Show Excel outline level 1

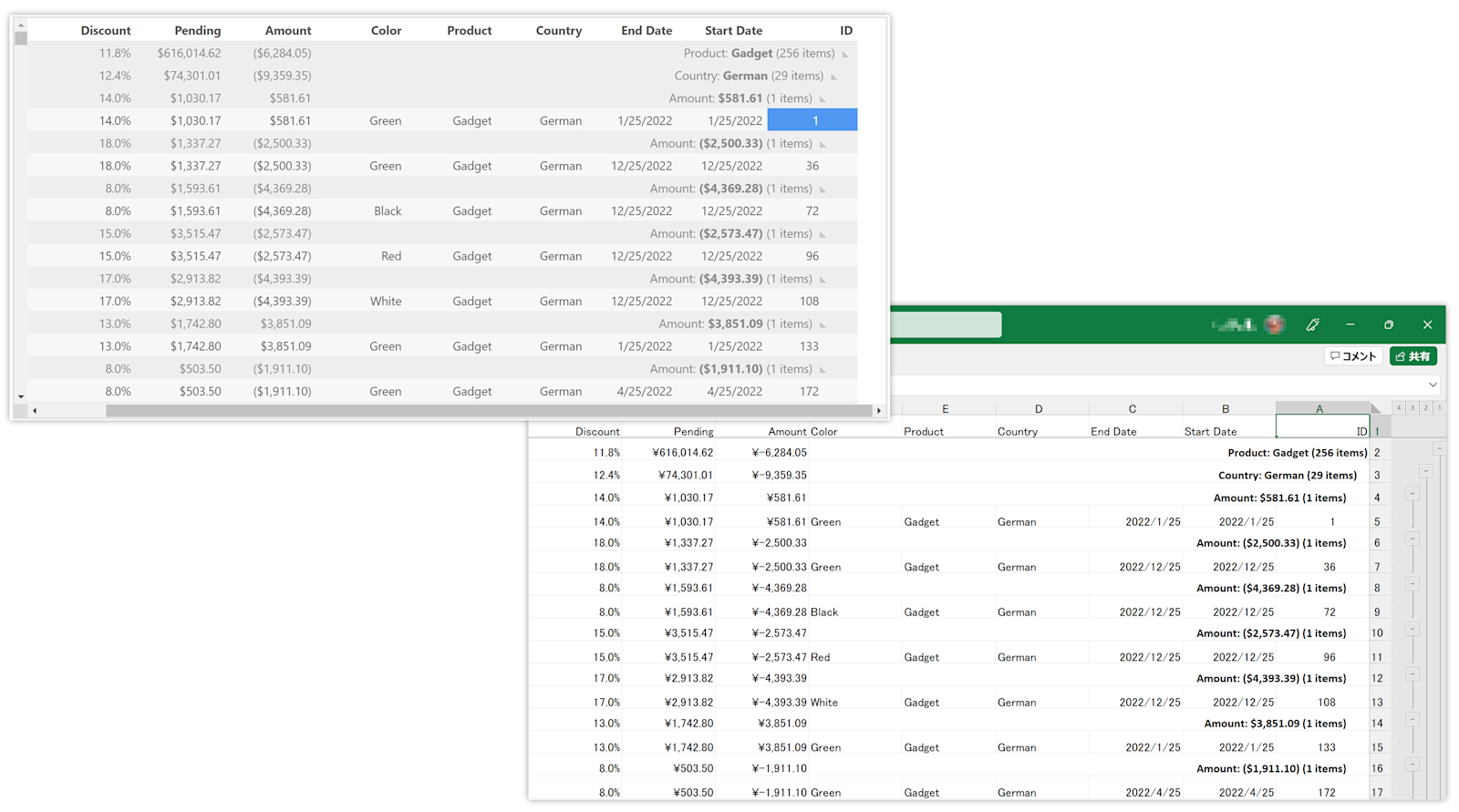tap(1440, 408)
